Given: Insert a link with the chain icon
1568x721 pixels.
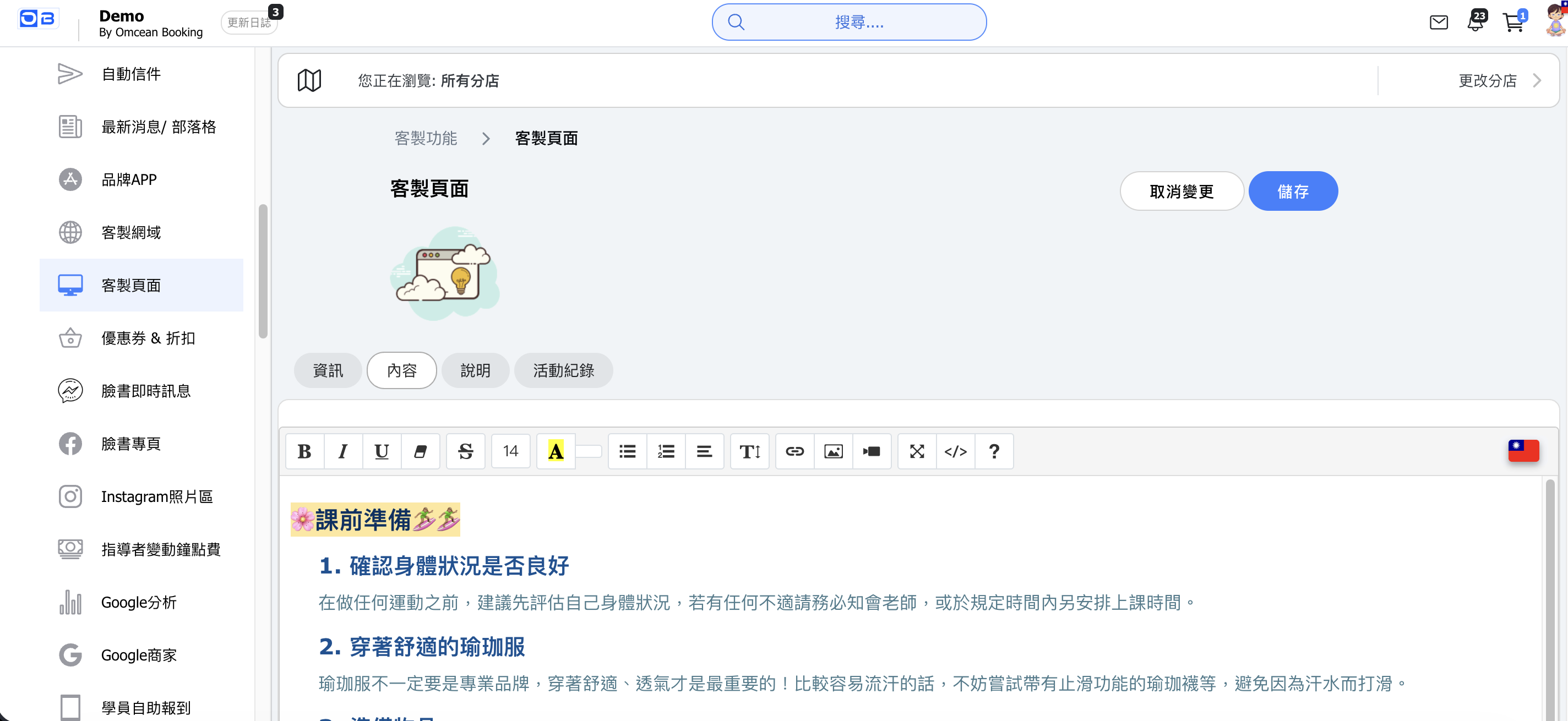Looking at the screenshot, I should point(794,451).
